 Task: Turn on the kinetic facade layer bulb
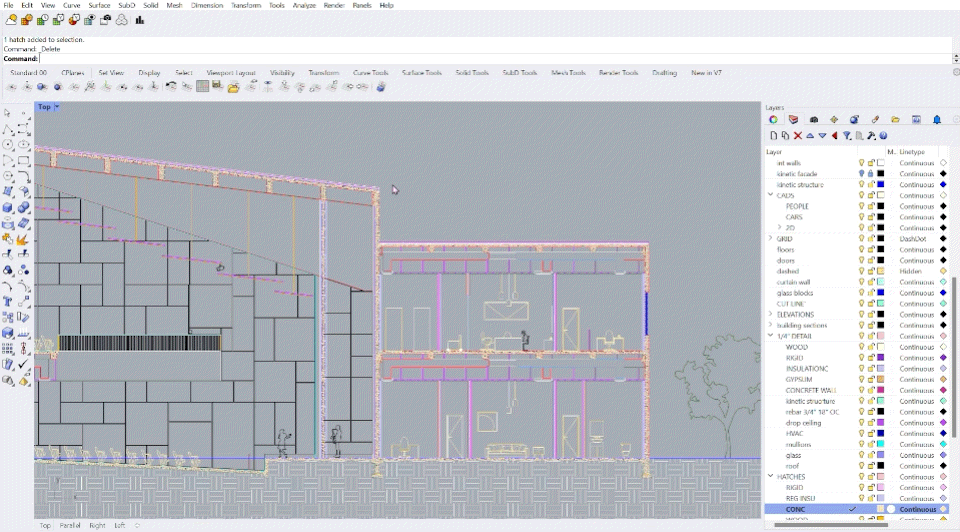coord(861,174)
